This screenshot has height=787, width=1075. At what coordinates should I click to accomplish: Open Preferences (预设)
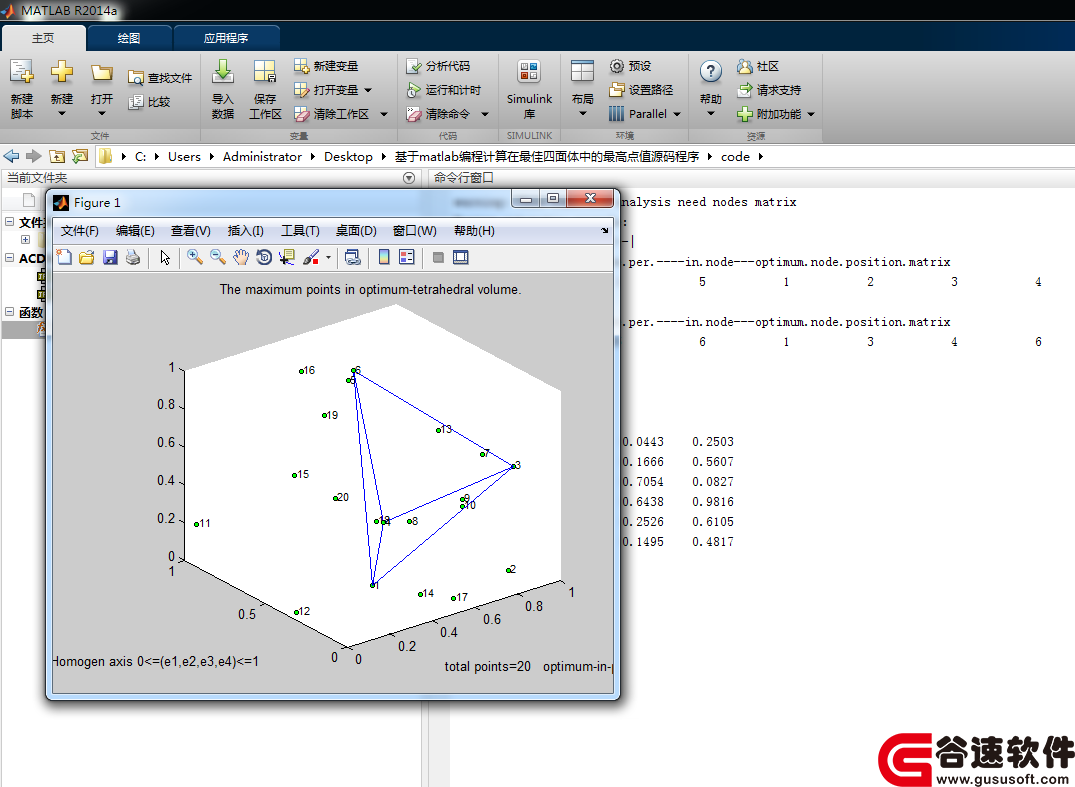pos(630,66)
